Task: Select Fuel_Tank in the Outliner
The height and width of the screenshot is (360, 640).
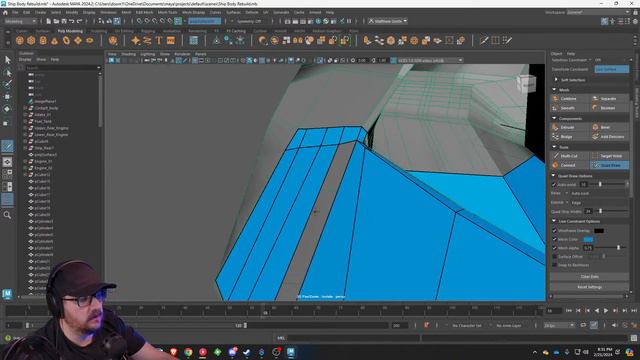Action: pos(43,122)
